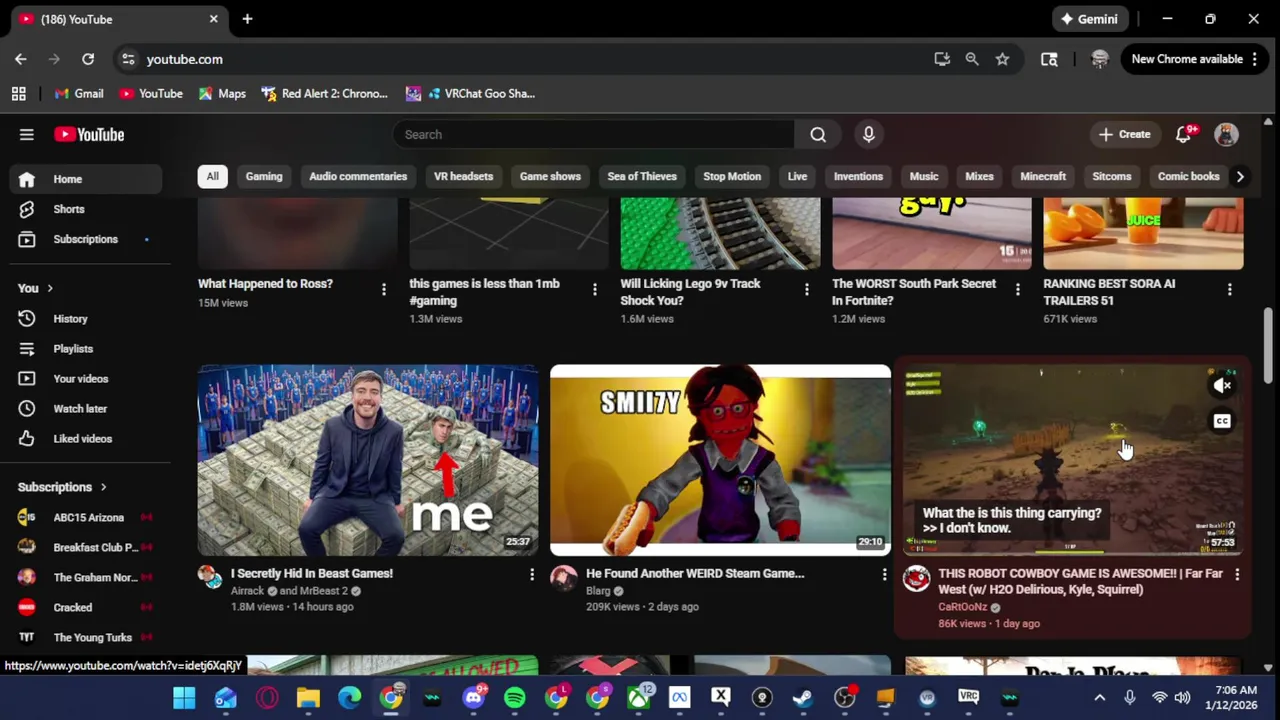
Task: Open the YouTube hamburger guide menu
Action: pos(27,134)
